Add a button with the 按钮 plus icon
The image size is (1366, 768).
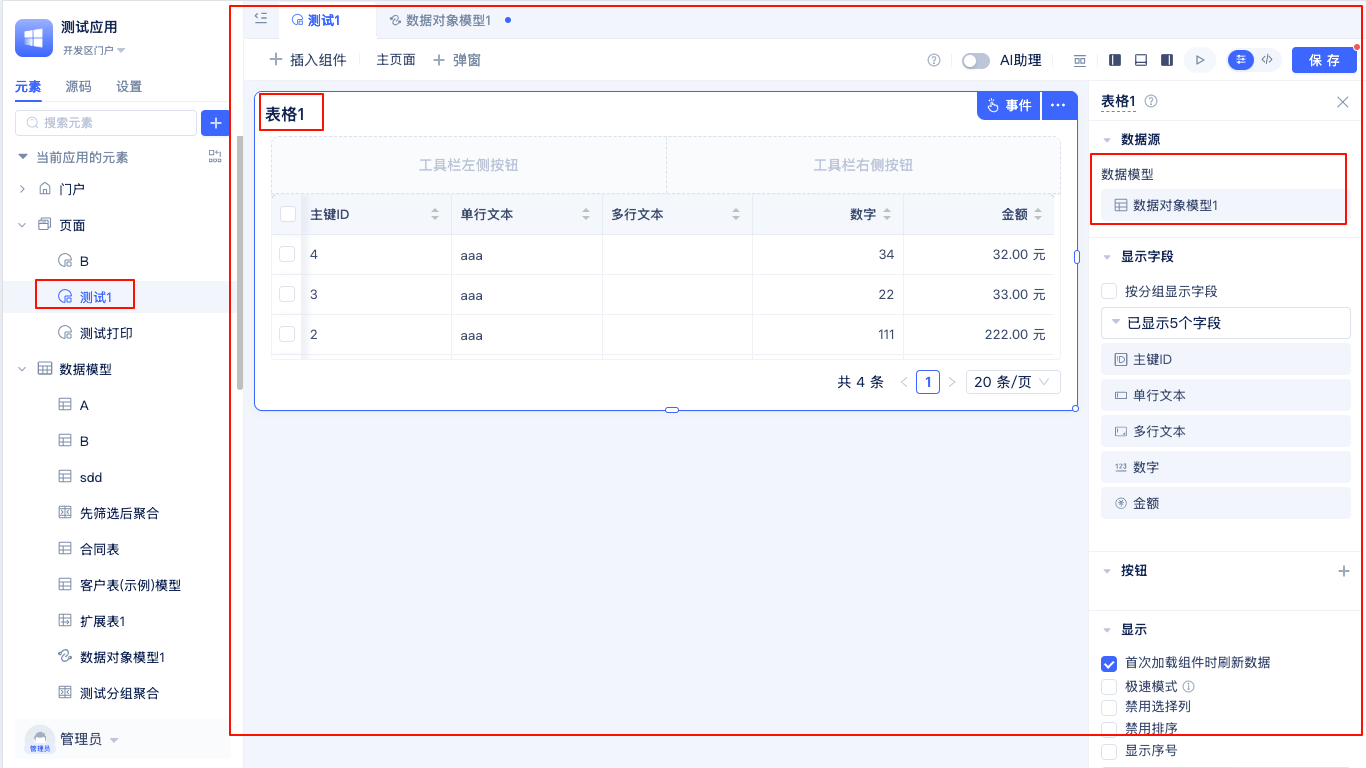(x=1343, y=571)
